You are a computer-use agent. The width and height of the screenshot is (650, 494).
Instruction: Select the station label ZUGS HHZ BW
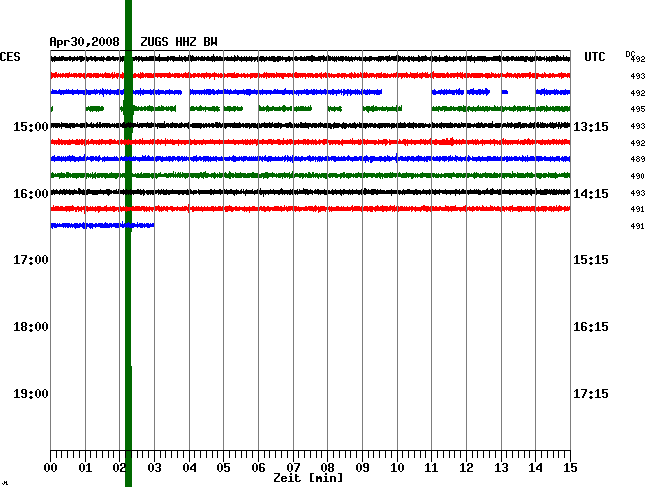tap(179, 42)
